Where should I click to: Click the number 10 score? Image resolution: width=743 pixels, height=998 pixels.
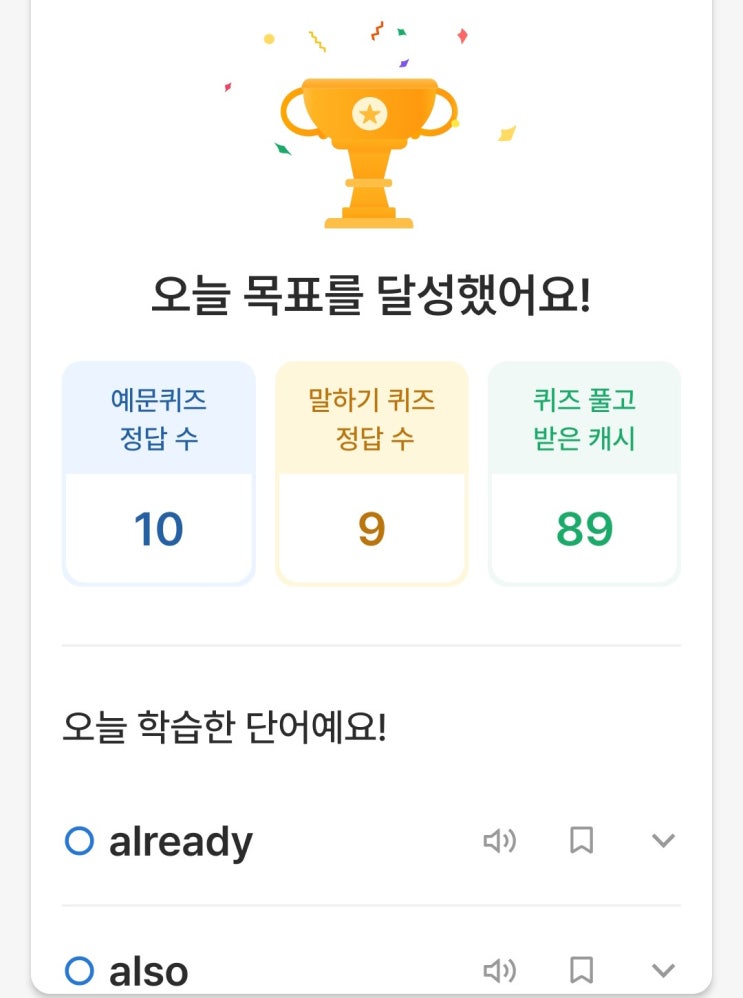coord(159,529)
